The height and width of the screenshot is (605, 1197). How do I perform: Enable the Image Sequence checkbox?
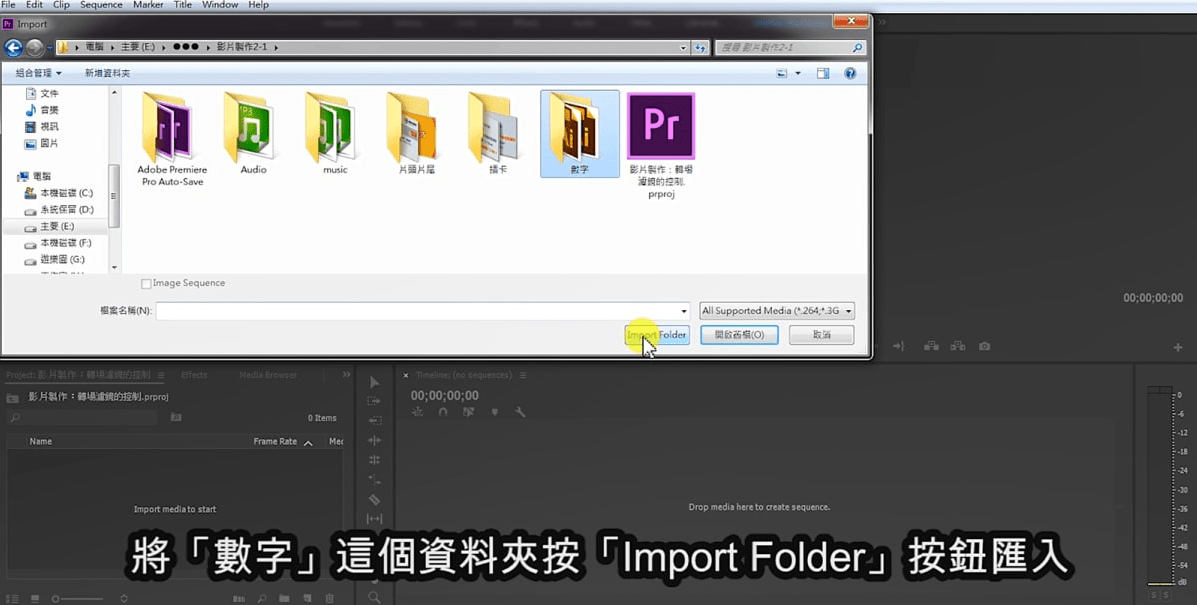[146, 283]
